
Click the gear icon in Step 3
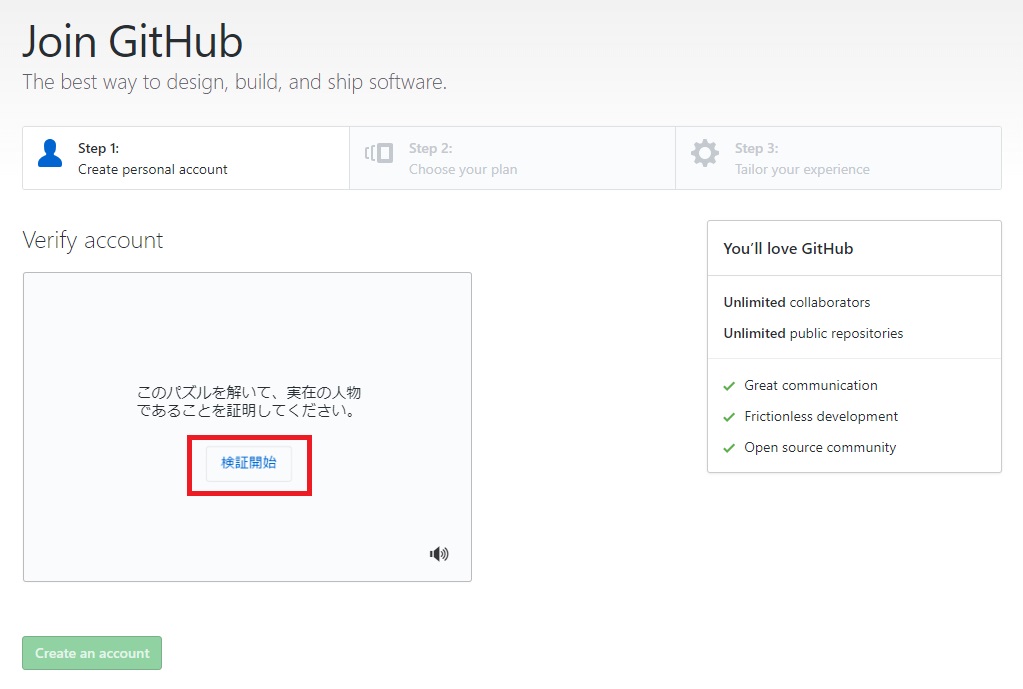(x=705, y=153)
